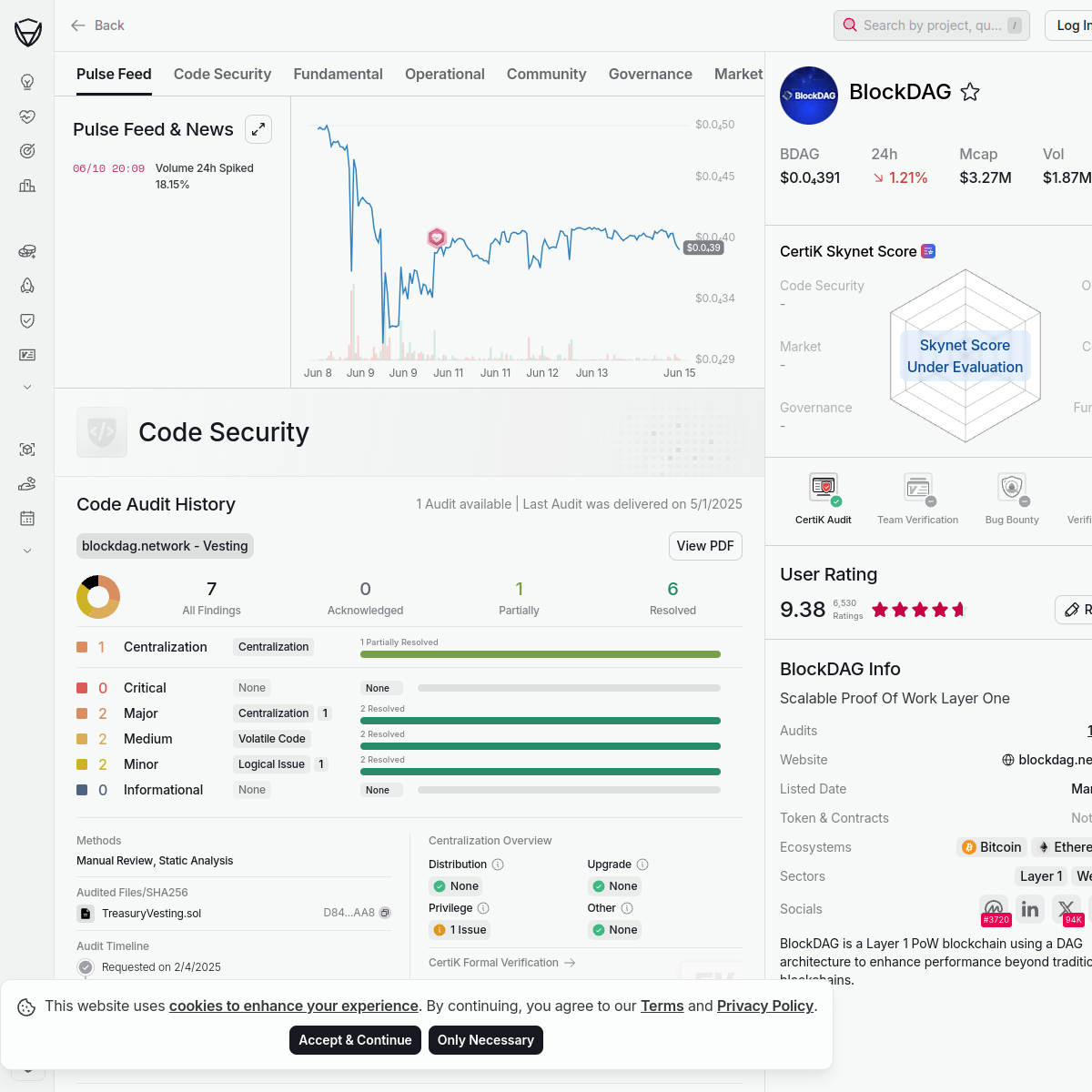
Task: Open the lightbulb sidebar icon
Action: point(27,82)
